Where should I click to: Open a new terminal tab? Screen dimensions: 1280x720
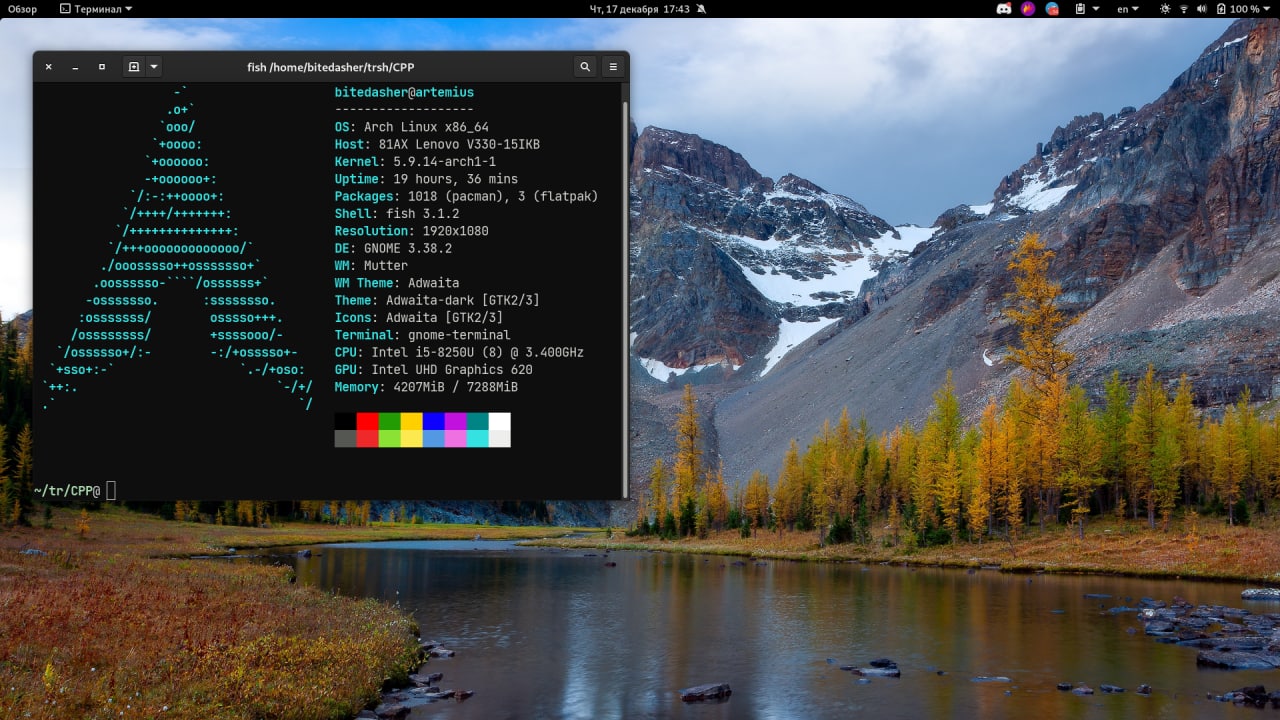(x=134, y=67)
